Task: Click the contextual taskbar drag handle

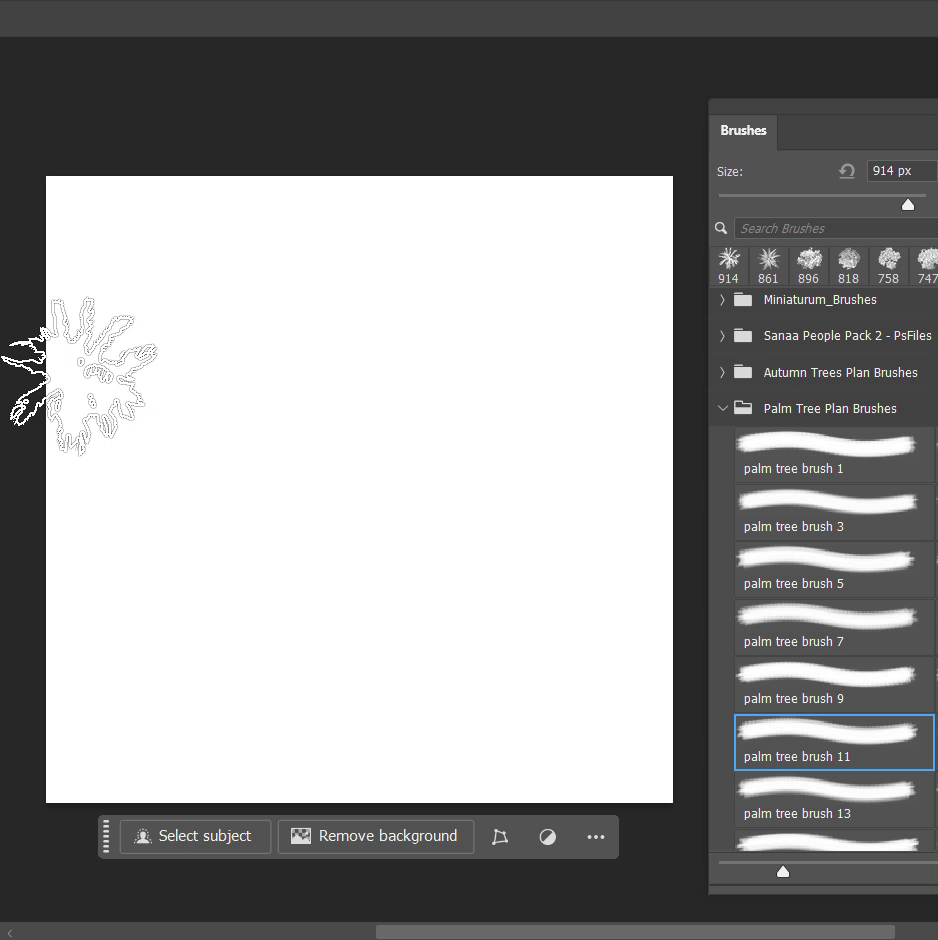Action: click(107, 836)
